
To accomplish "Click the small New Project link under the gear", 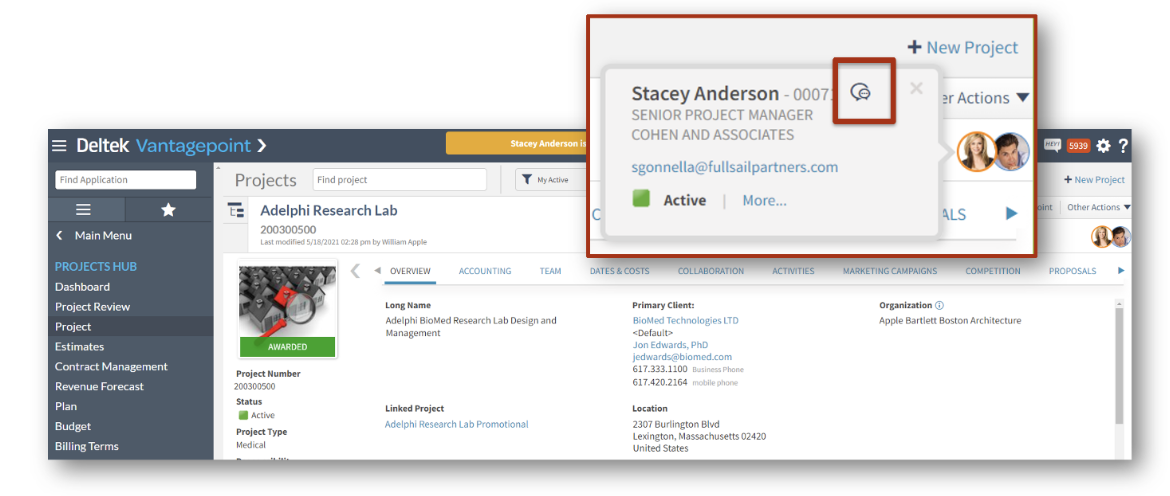I will point(1094,180).
